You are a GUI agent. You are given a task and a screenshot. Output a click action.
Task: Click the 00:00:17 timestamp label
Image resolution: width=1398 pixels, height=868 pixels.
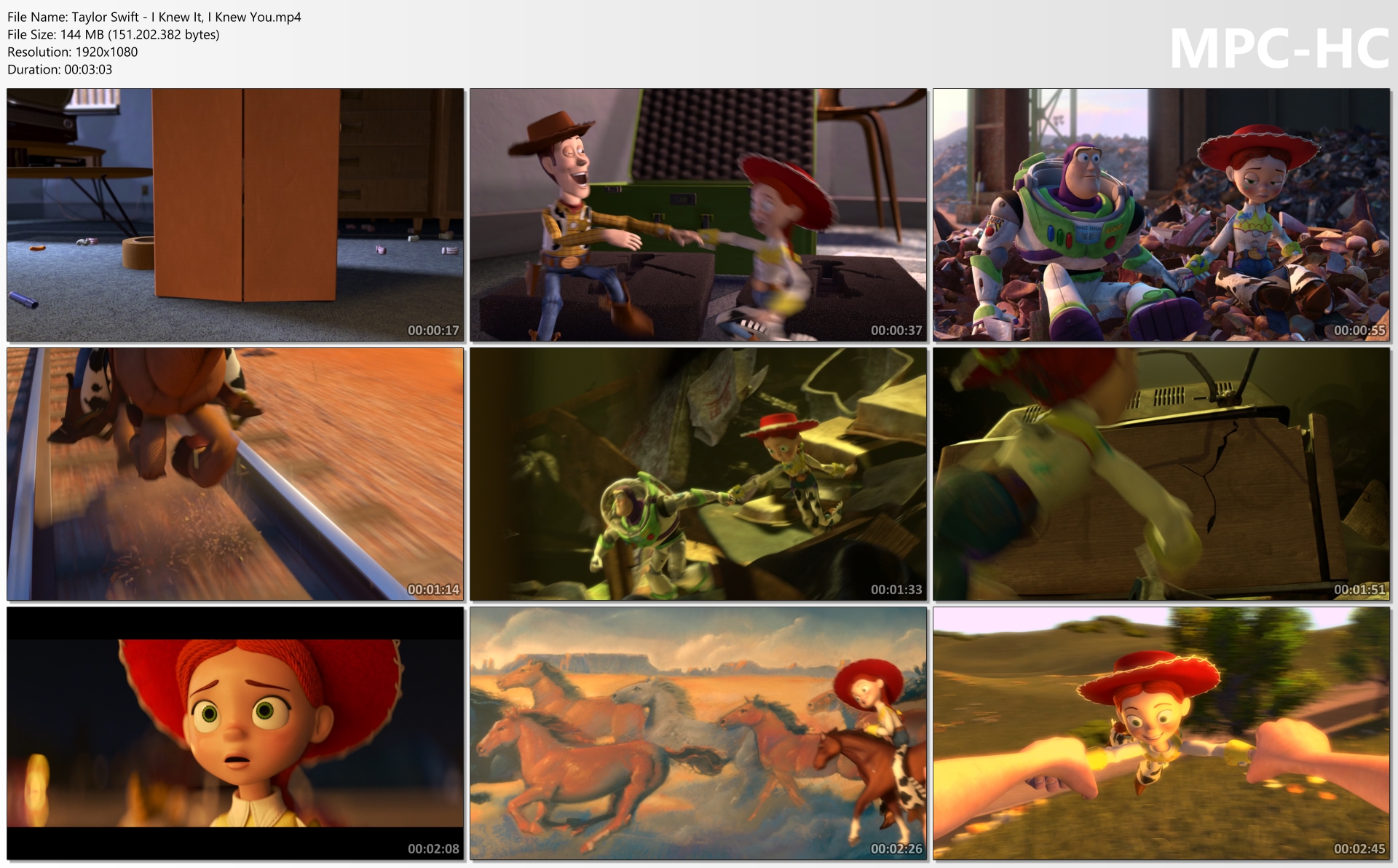(433, 331)
